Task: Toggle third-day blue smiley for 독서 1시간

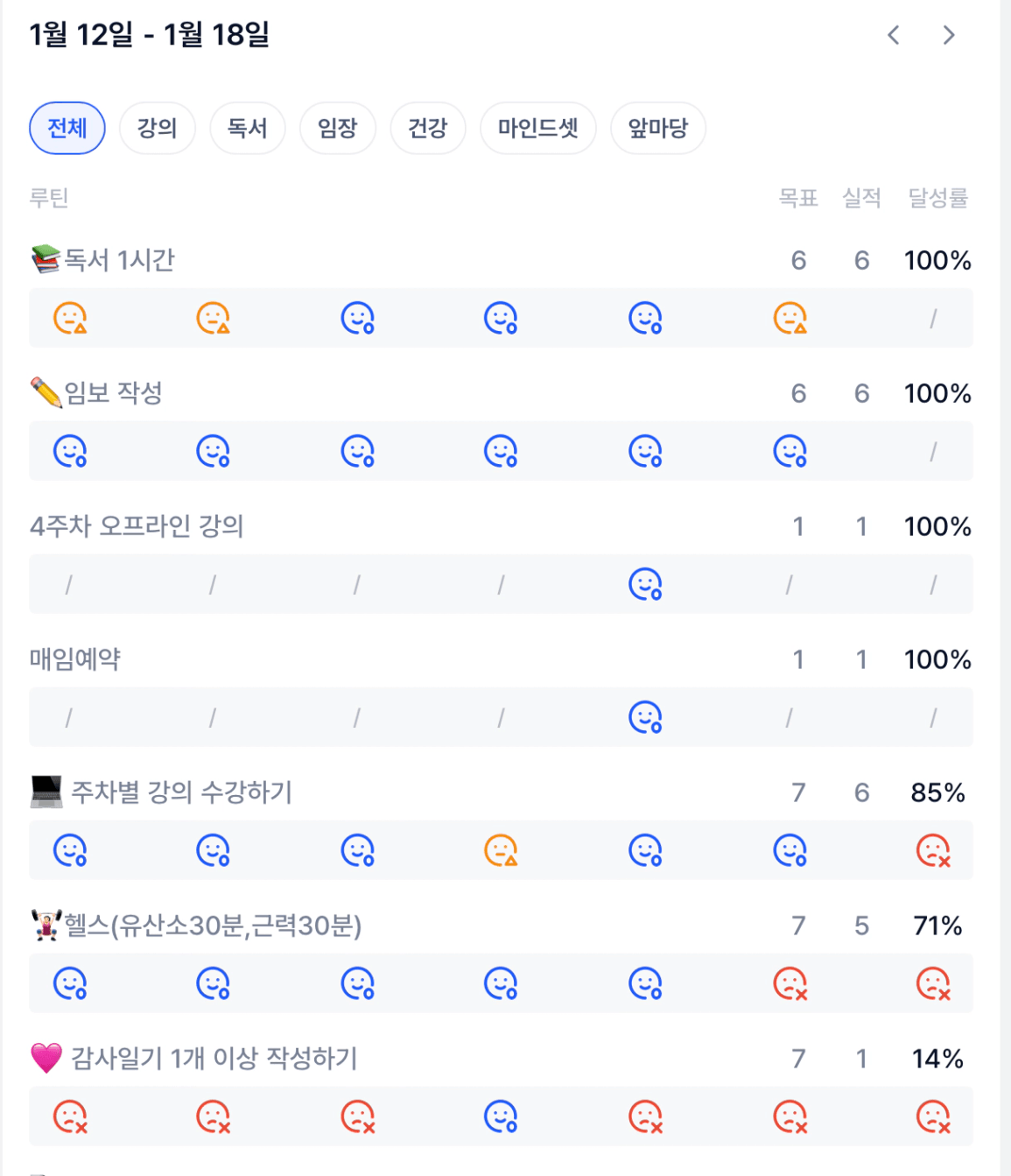Action: click(357, 318)
